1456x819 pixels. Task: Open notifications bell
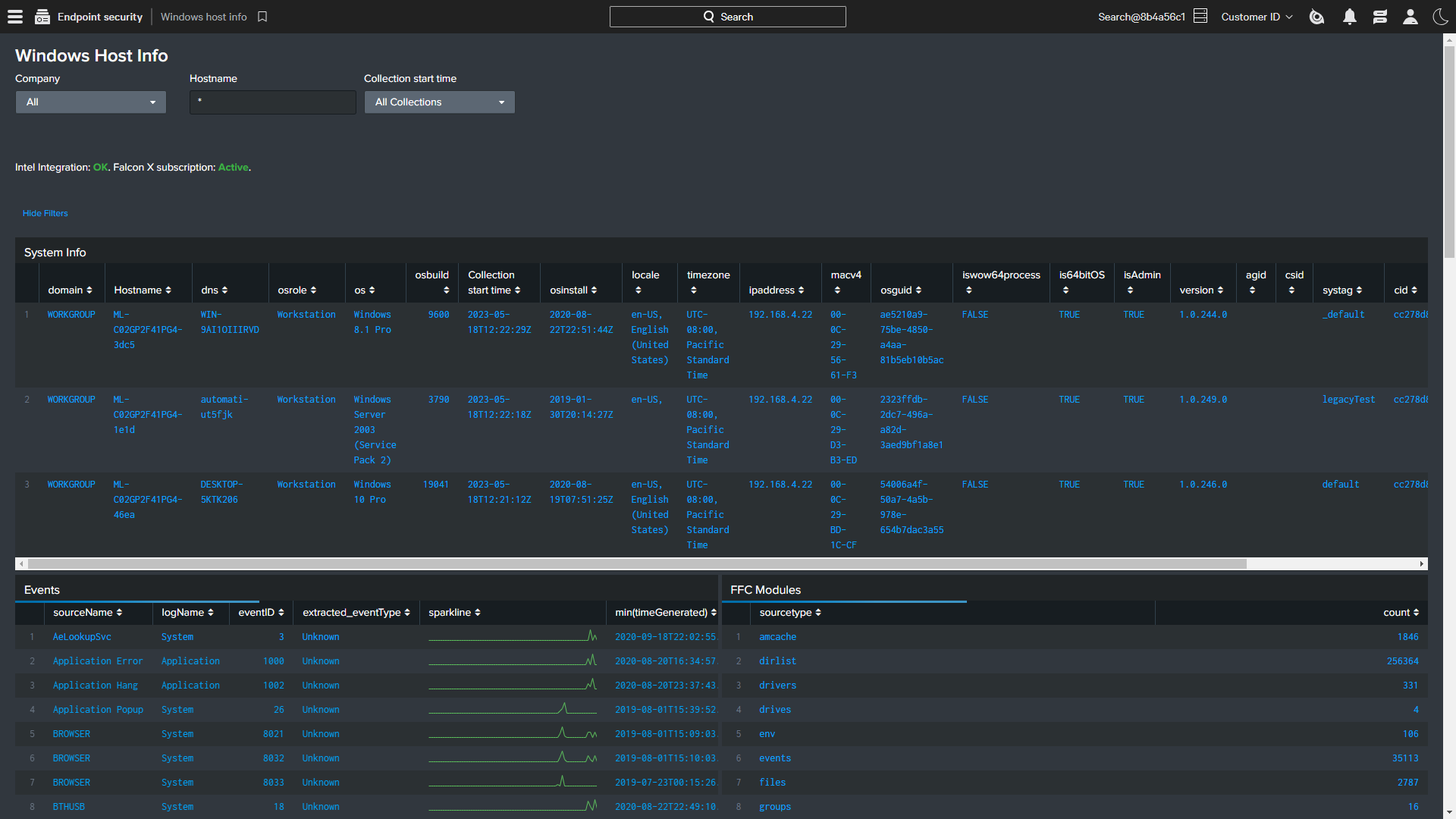click(1350, 17)
